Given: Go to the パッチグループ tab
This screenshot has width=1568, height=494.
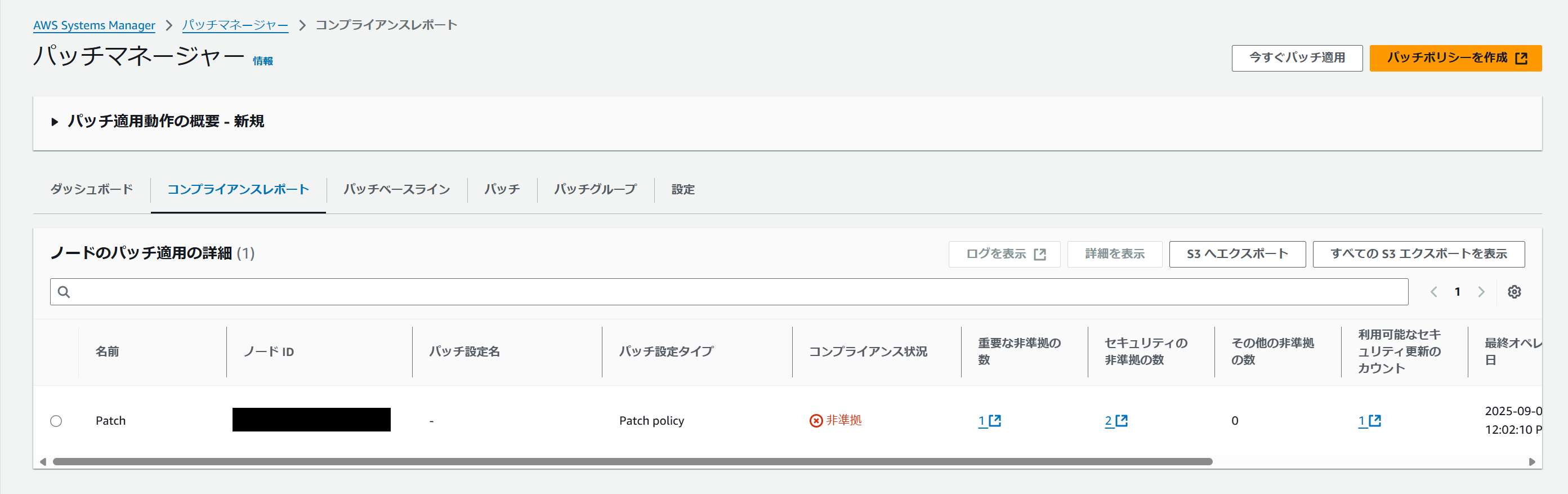Looking at the screenshot, I should pos(595,189).
